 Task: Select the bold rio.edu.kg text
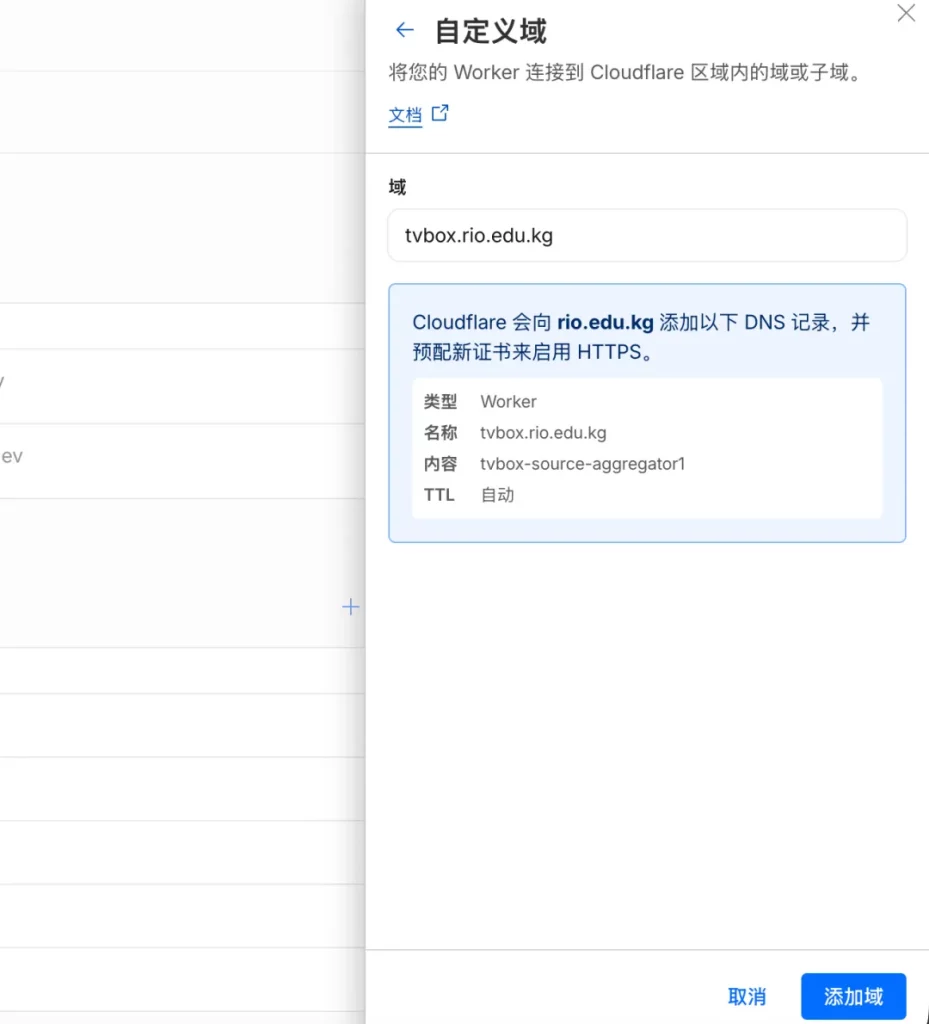click(x=605, y=322)
